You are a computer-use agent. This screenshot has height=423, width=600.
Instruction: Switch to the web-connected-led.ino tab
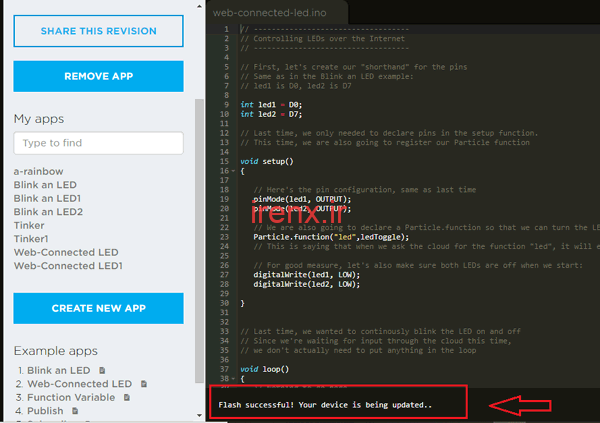(x=281, y=12)
